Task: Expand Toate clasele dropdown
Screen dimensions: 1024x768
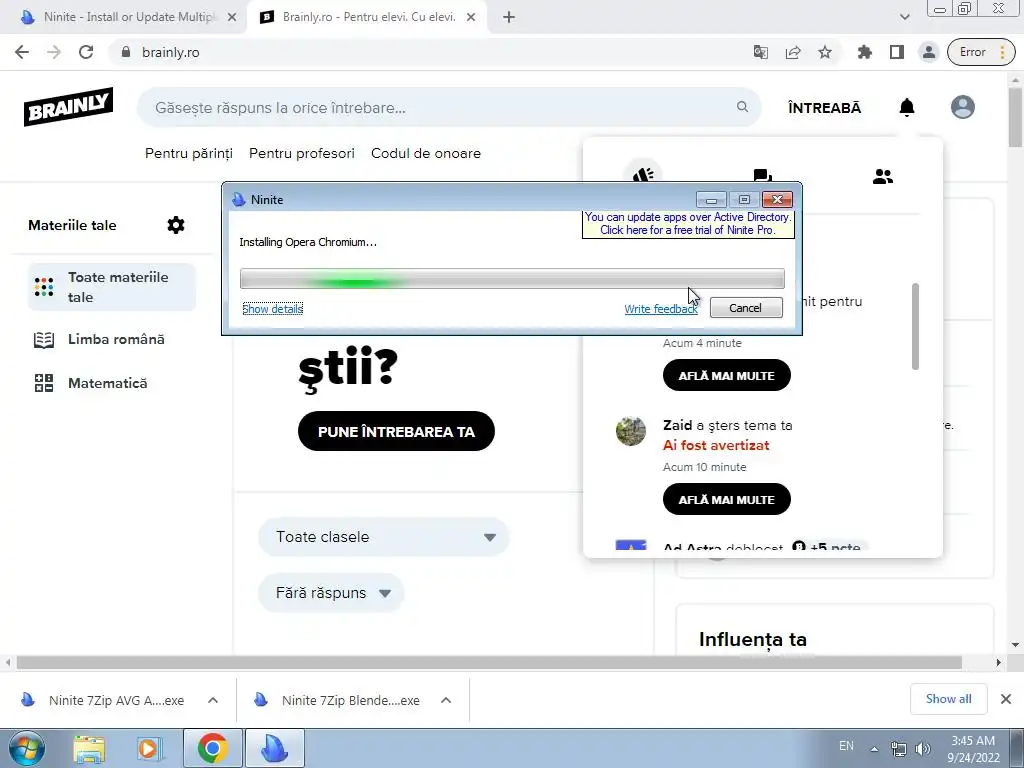Action: click(x=384, y=537)
